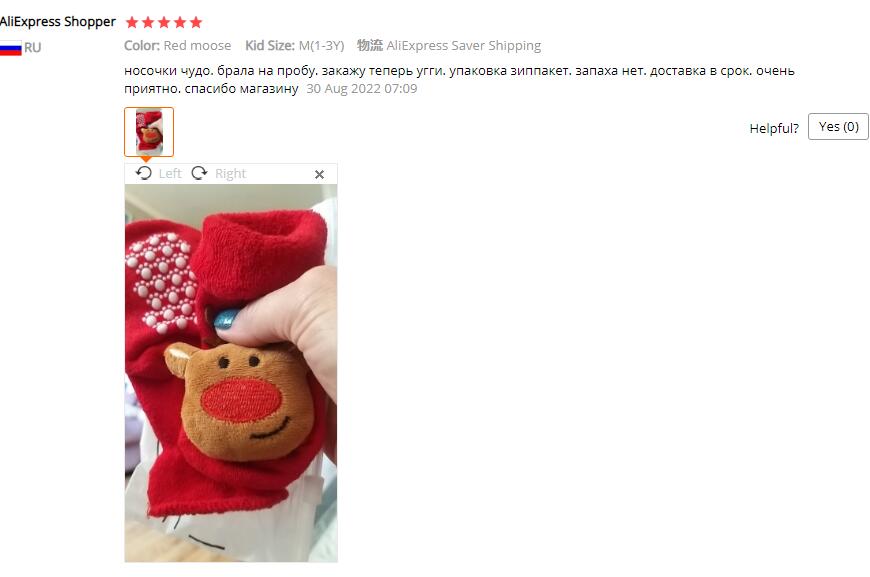870x577 pixels.
Task: Select the small sock review thumbnail
Action: click(x=149, y=132)
